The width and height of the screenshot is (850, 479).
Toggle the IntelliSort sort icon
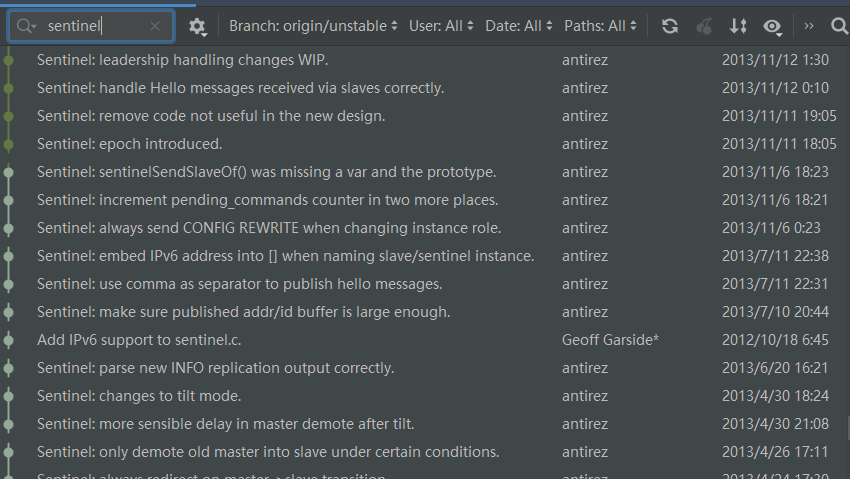(738, 26)
